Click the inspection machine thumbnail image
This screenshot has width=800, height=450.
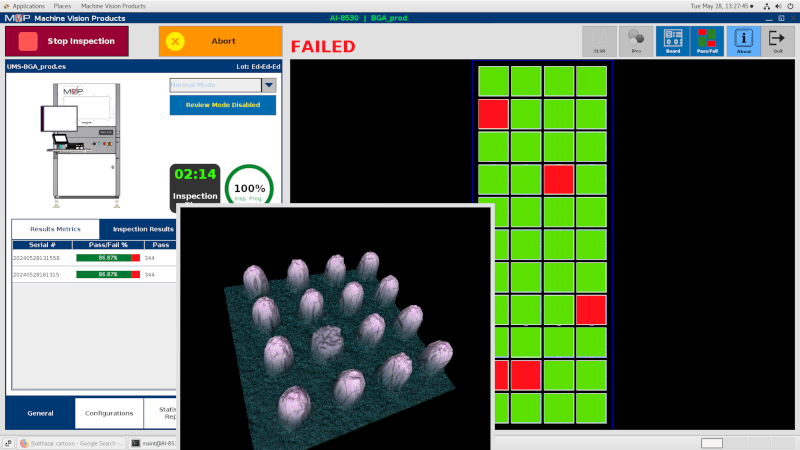coord(82,145)
